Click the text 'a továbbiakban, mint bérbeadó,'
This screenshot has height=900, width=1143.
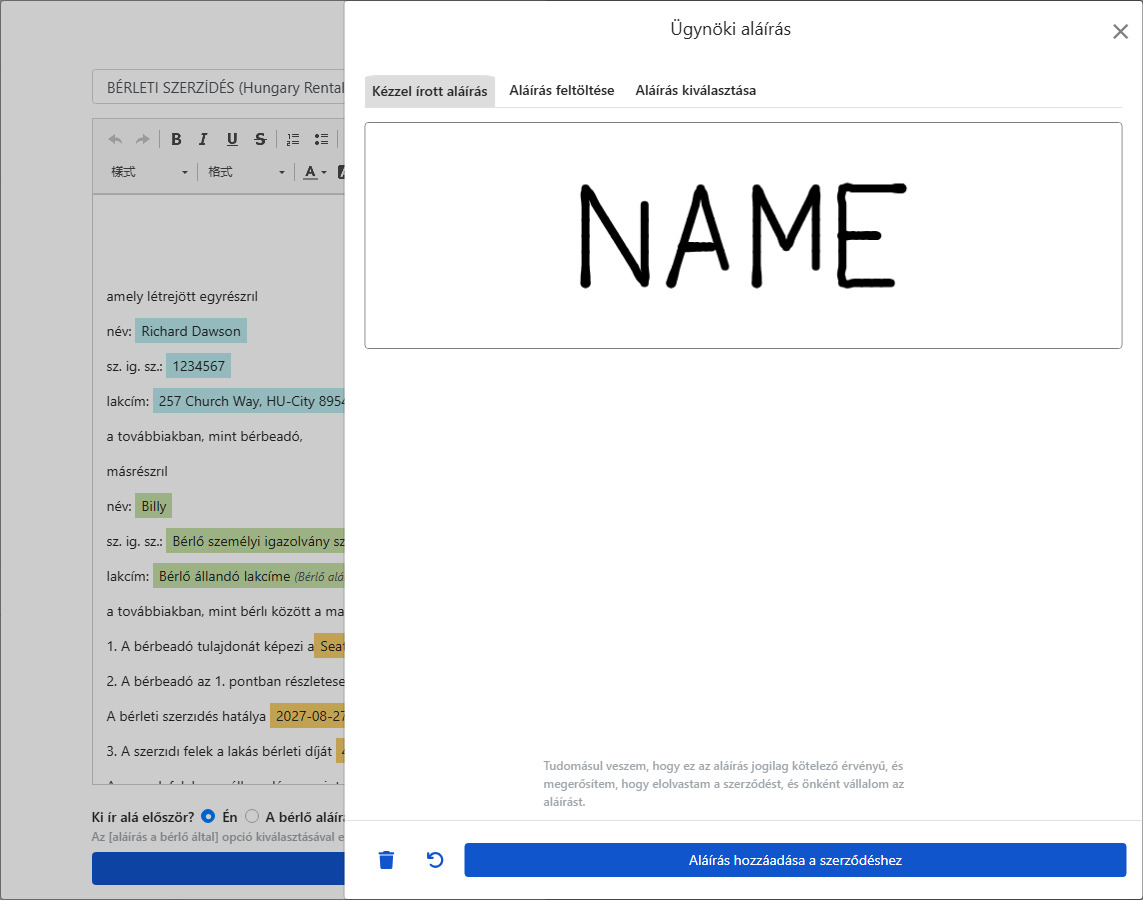(x=204, y=437)
